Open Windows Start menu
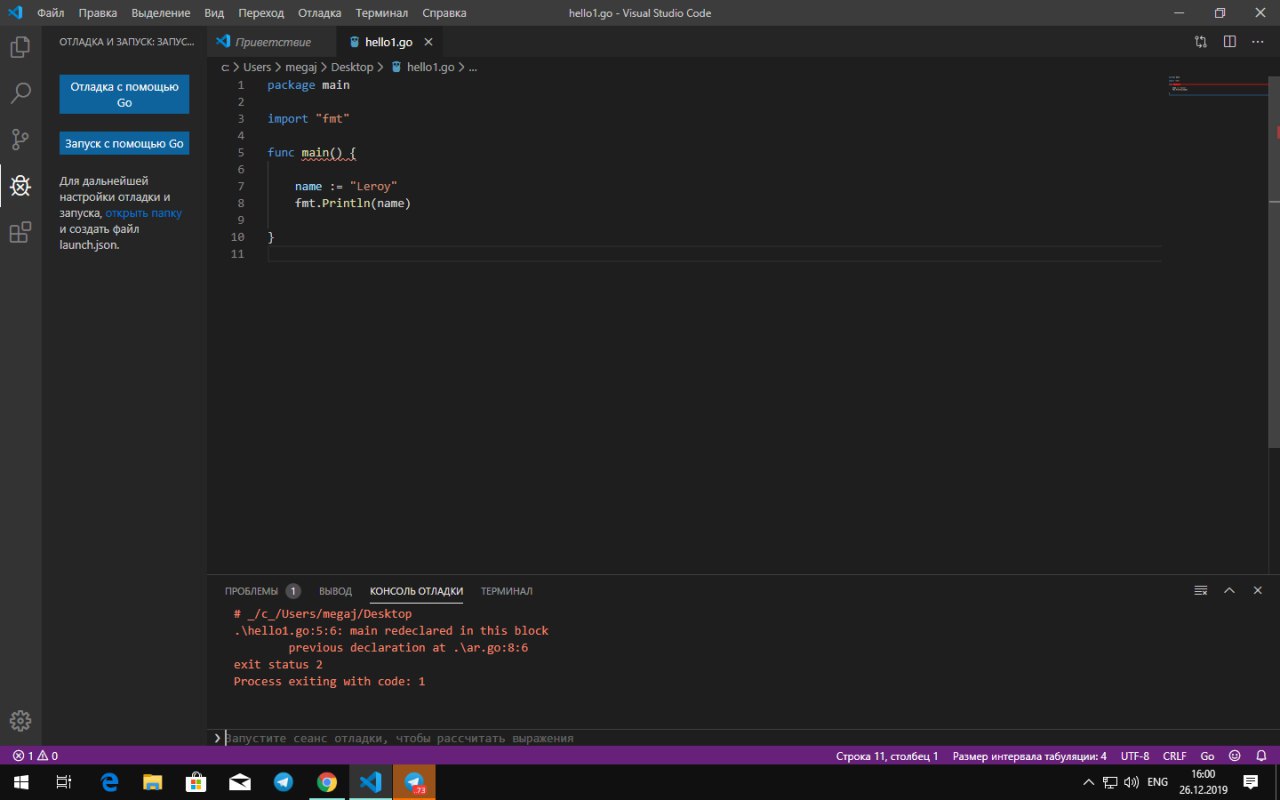The height and width of the screenshot is (800, 1280). tap(20, 782)
